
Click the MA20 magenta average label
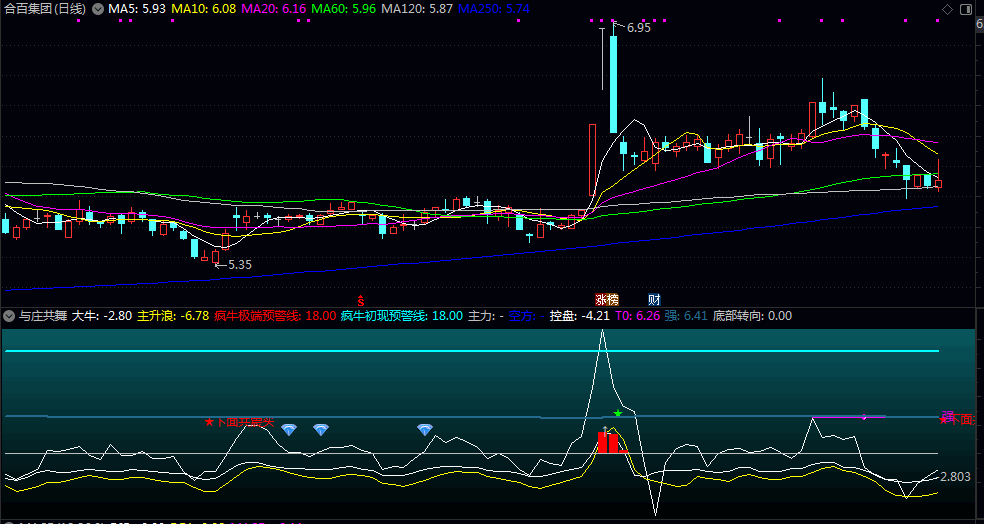pyautogui.click(x=273, y=8)
